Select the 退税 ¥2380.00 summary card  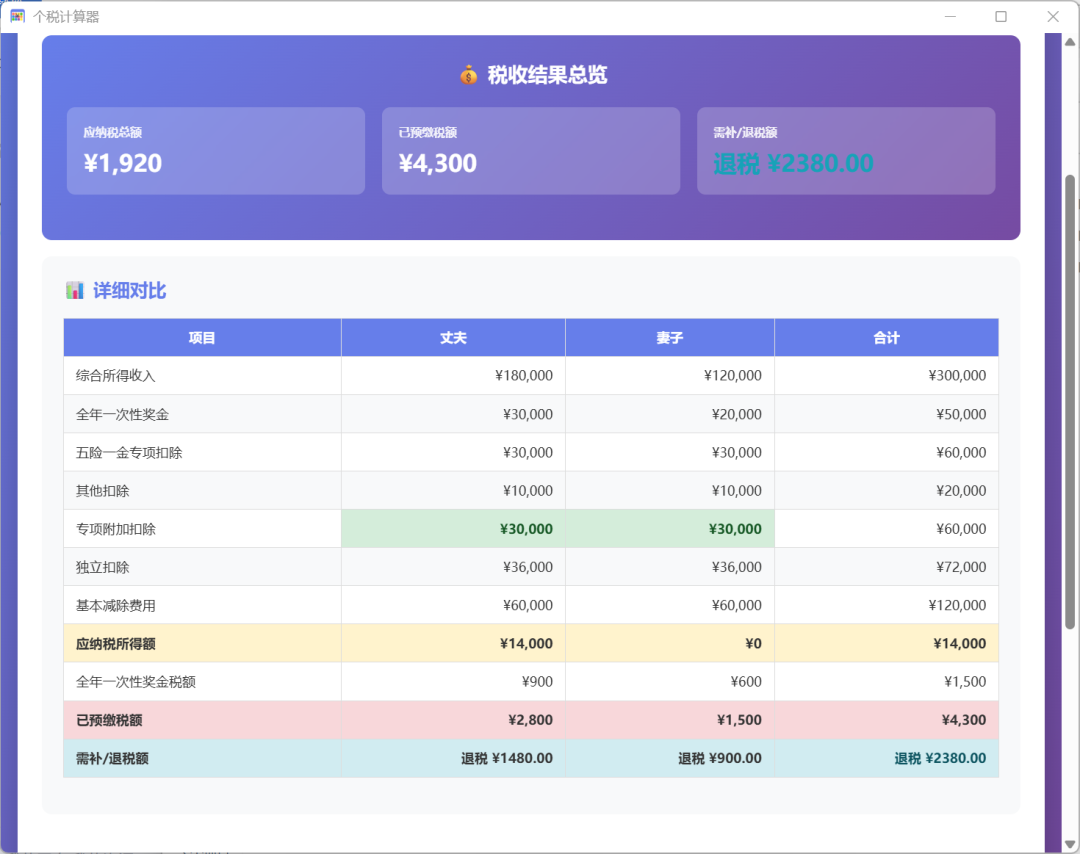click(846, 149)
